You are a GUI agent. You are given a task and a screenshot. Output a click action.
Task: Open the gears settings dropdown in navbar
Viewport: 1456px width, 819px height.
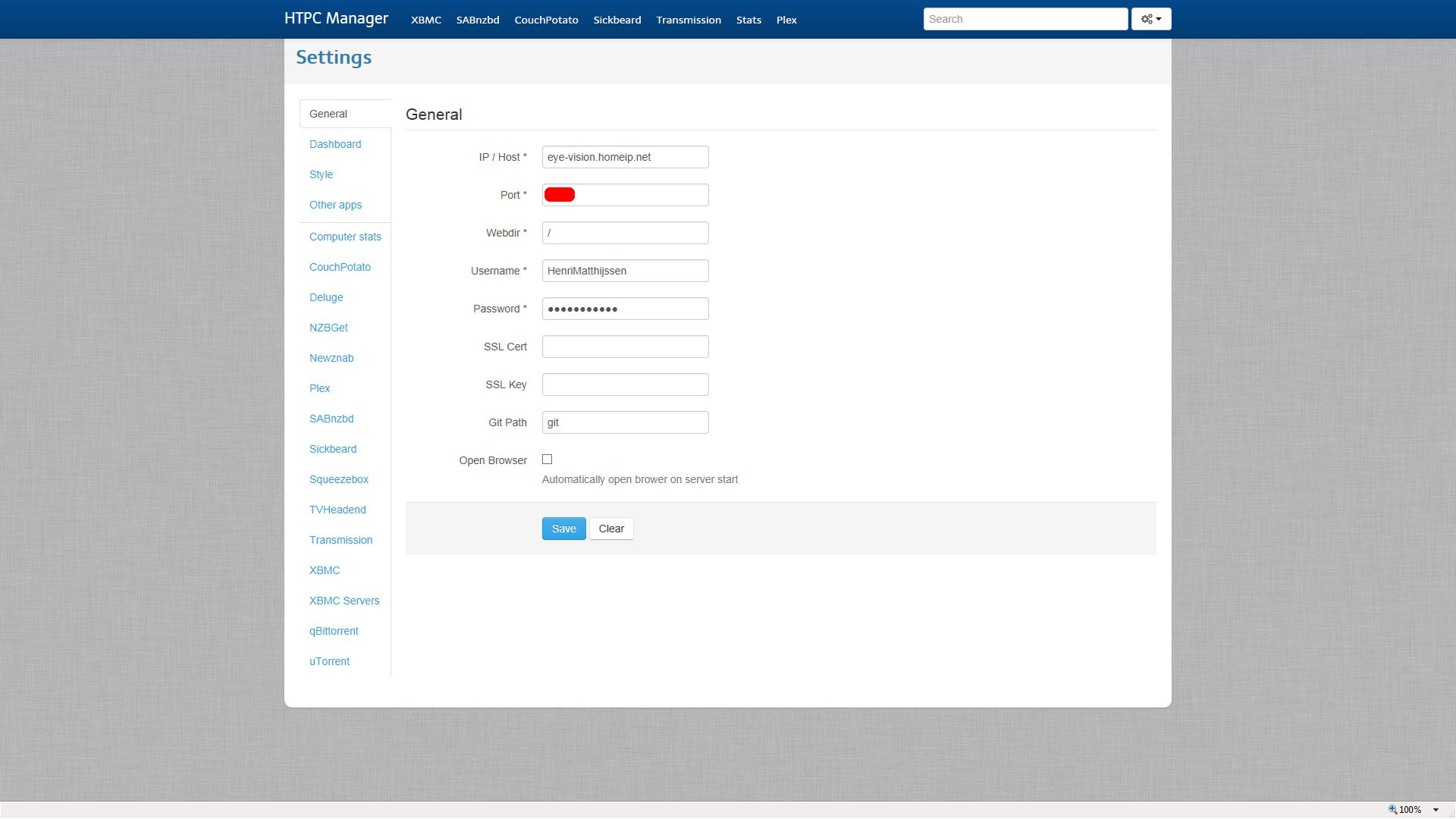coord(1151,19)
